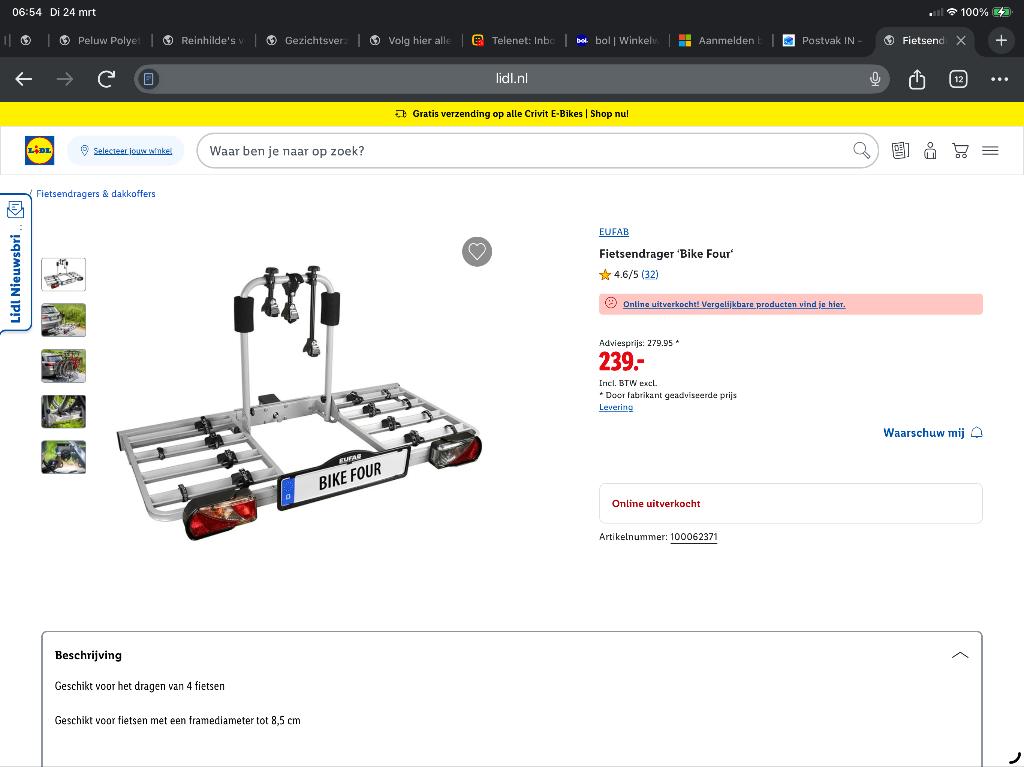Open the shopping cart icon

point(960,151)
